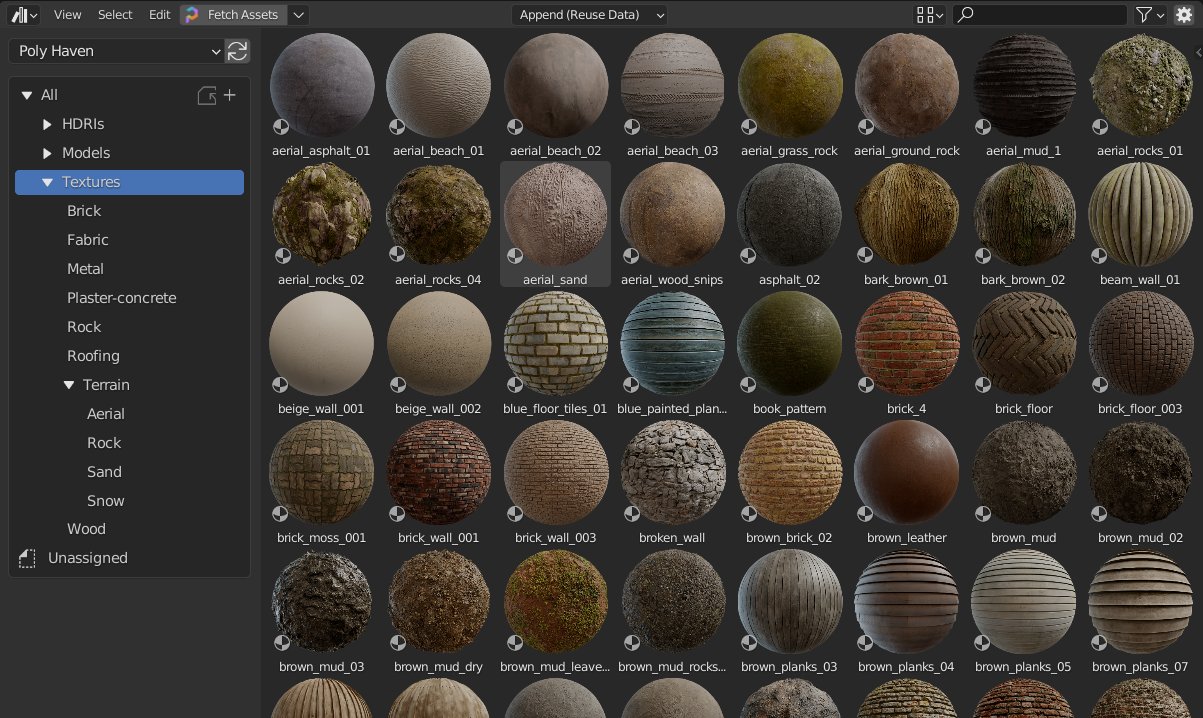Open the Edit menu

pos(159,15)
